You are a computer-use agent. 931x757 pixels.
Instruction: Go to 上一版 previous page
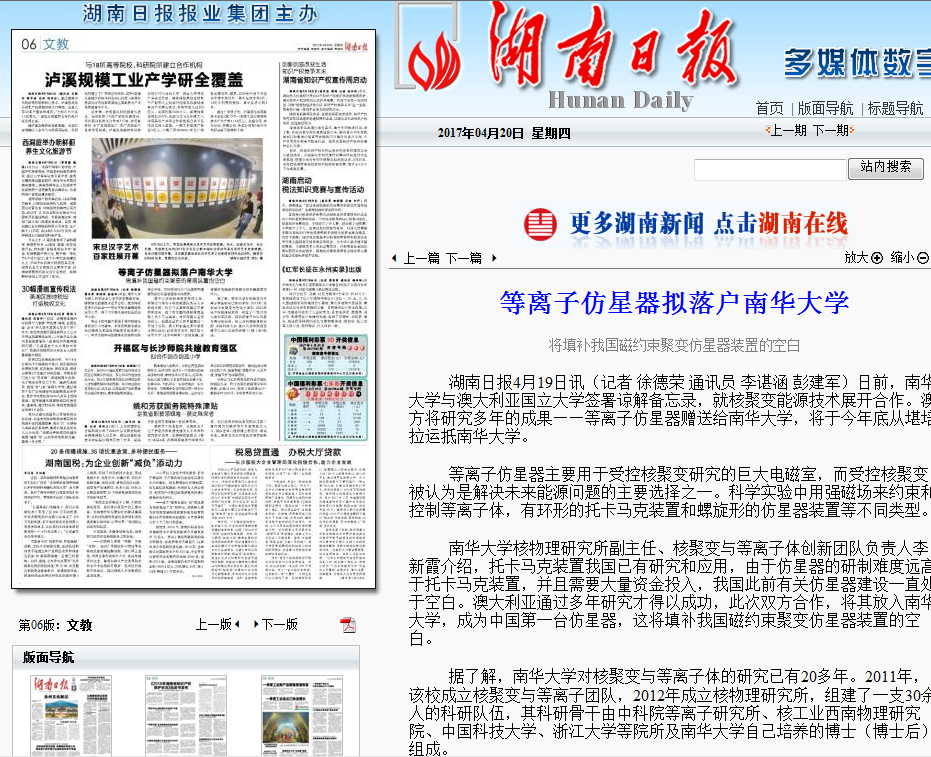[x=214, y=624]
